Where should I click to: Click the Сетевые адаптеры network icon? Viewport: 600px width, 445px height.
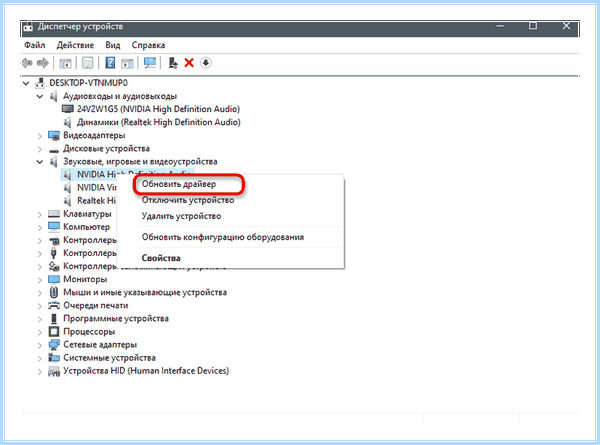pyautogui.click(x=54, y=344)
